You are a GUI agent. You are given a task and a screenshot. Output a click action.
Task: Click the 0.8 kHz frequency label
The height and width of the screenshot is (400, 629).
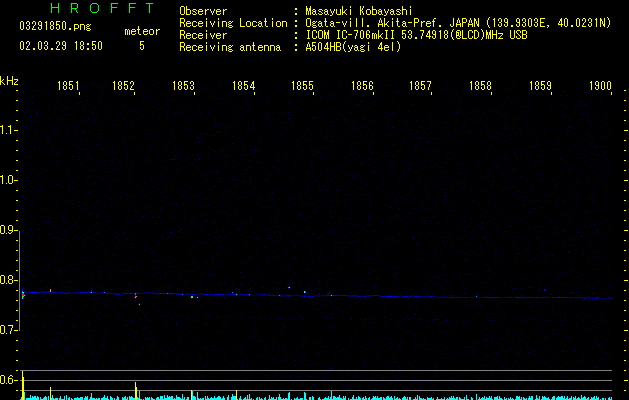point(8,280)
